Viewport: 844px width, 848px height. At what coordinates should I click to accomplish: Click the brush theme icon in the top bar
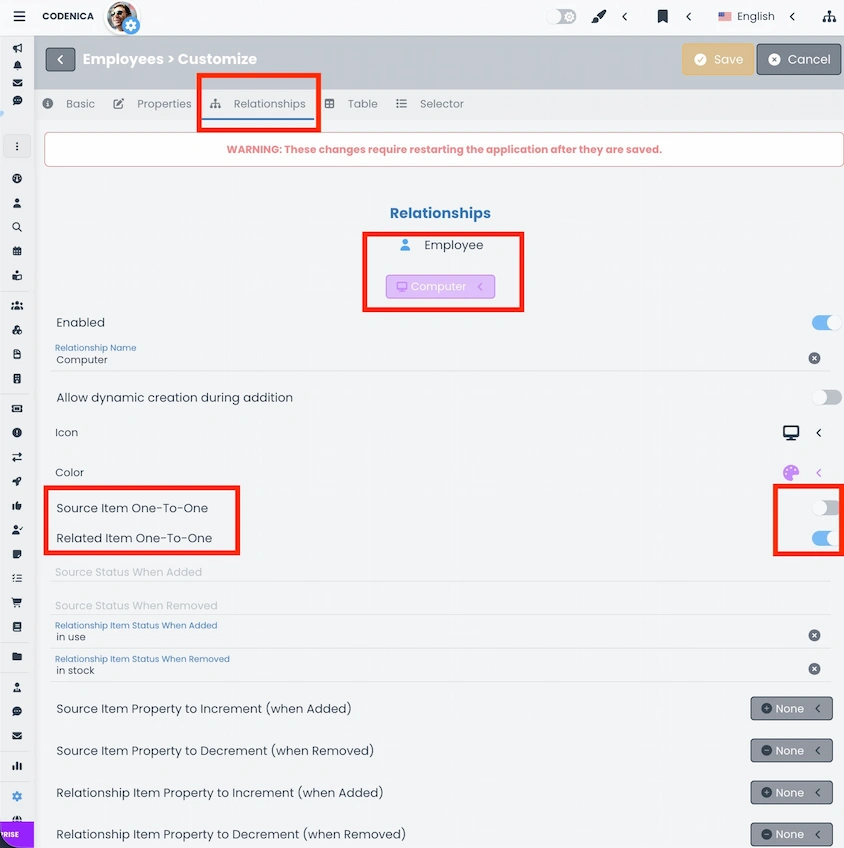(598, 16)
